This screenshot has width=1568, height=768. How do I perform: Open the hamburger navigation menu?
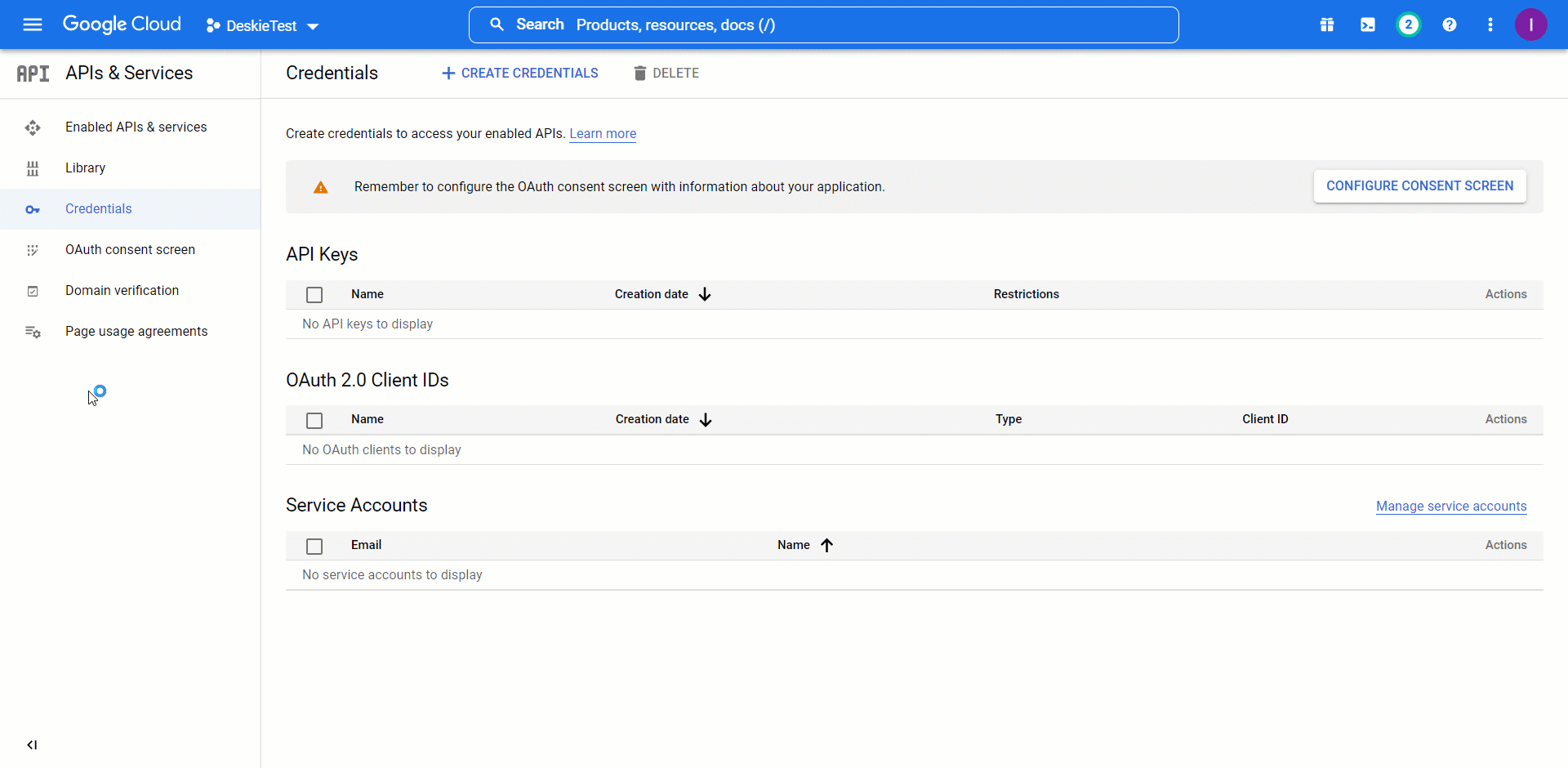[x=33, y=25]
